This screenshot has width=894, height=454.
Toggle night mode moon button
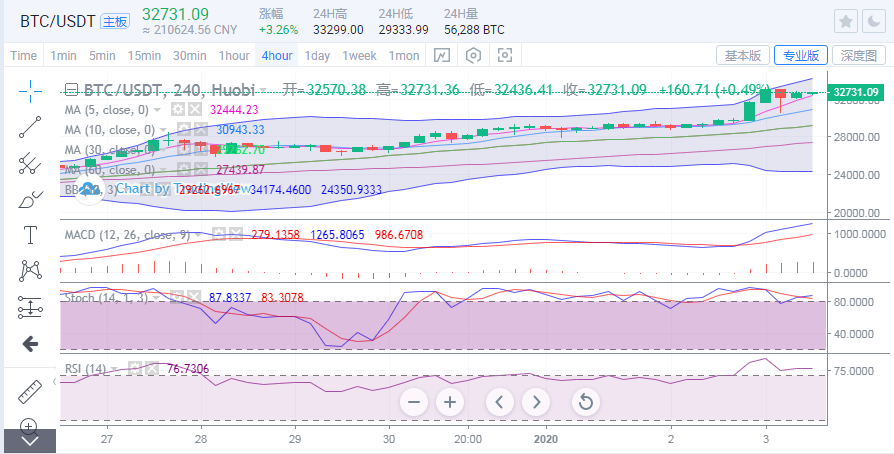click(873, 22)
